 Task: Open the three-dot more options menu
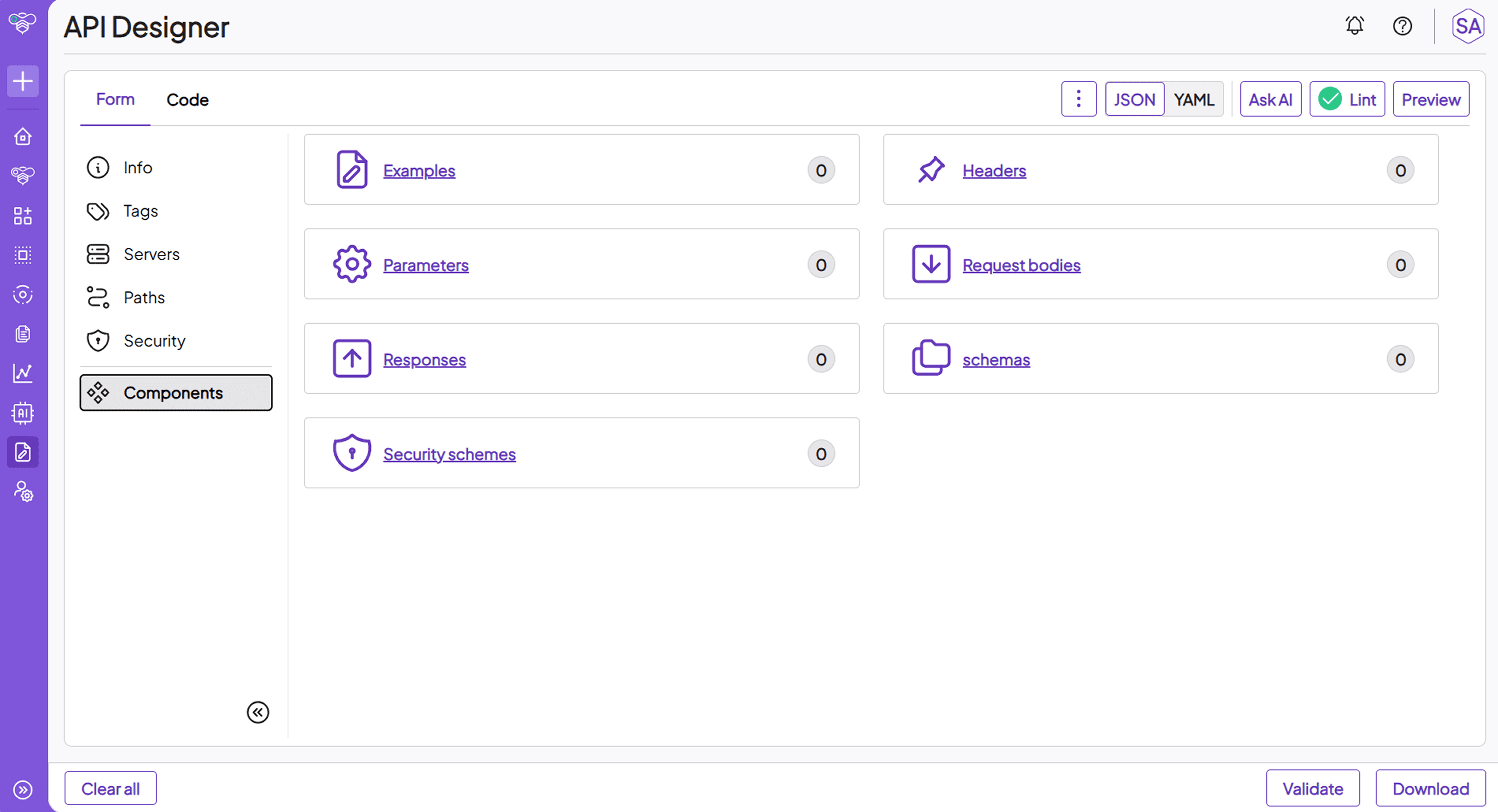pos(1078,99)
